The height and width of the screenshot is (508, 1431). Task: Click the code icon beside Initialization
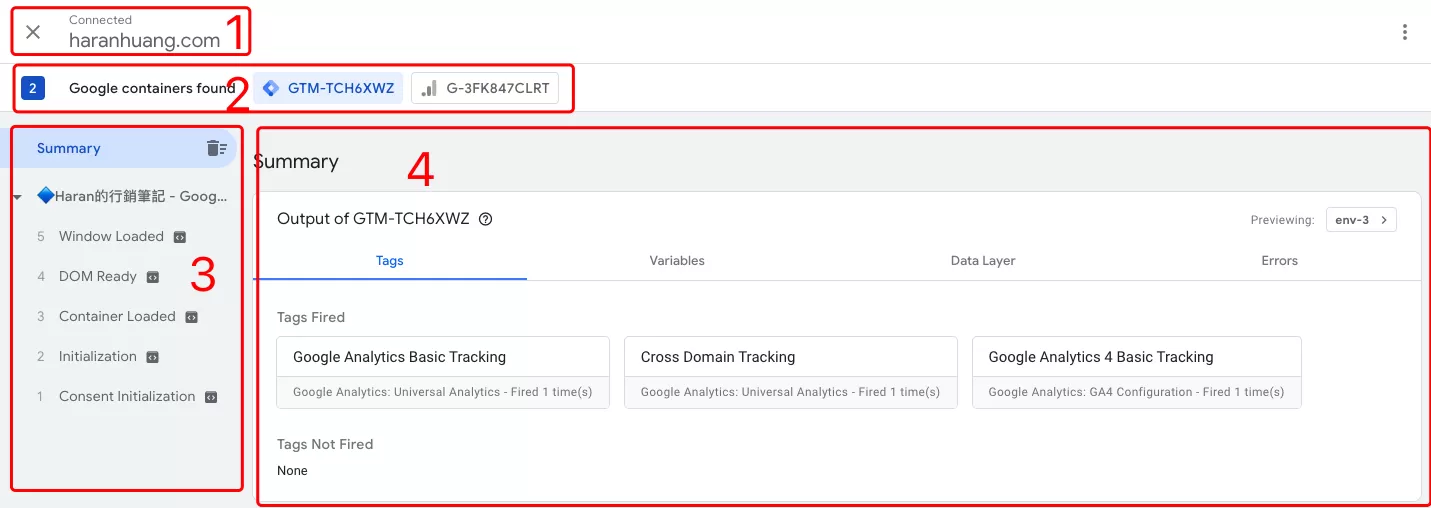(153, 357)
